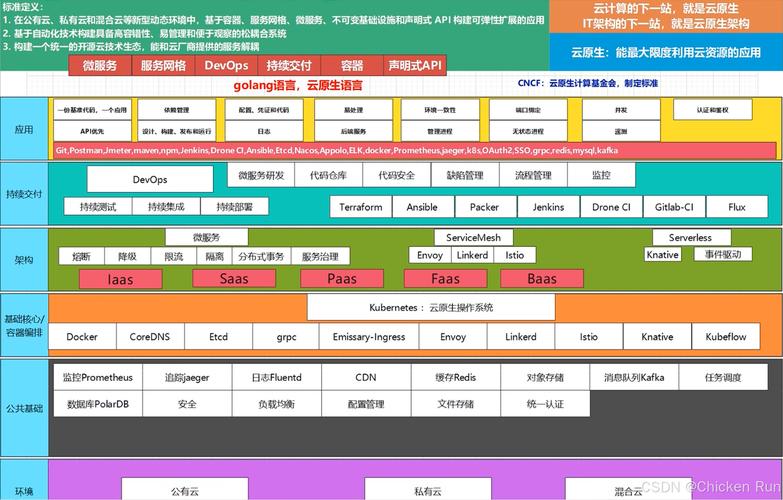Screen dimensions: 783x500
Task: Select the 声明式API tab
Action: [414, 65]
